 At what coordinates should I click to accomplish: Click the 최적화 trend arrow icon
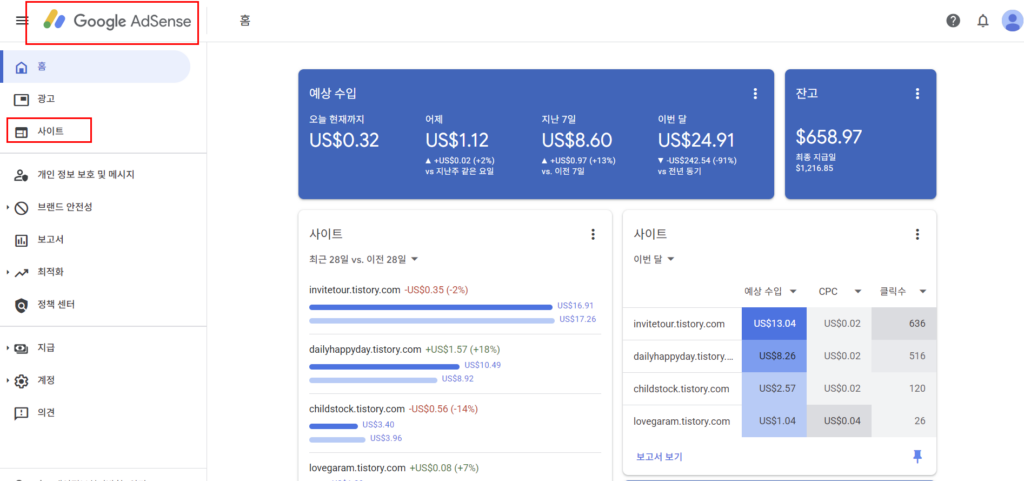pos(22,272)
